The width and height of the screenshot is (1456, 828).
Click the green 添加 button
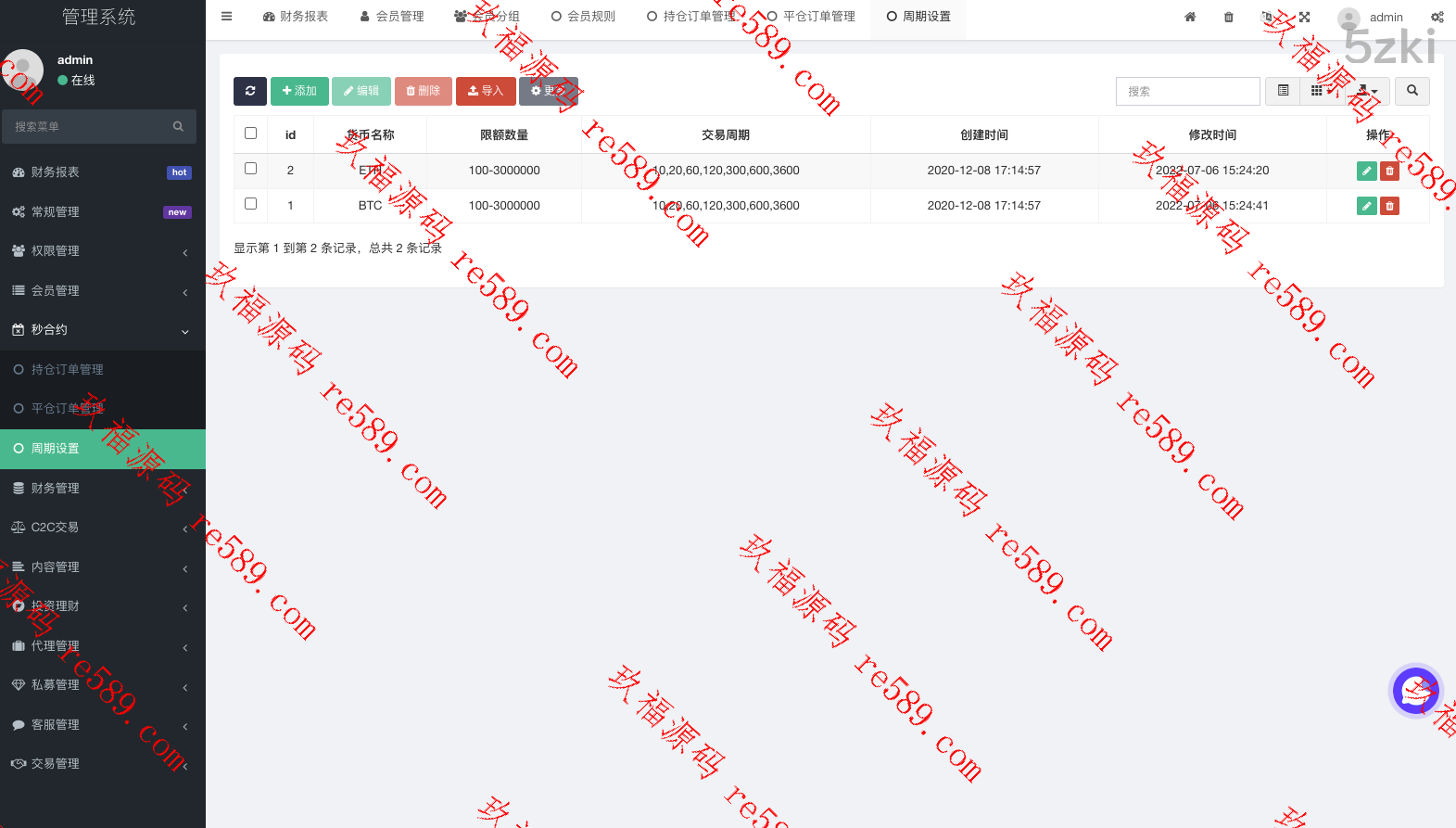click(299, 91)
